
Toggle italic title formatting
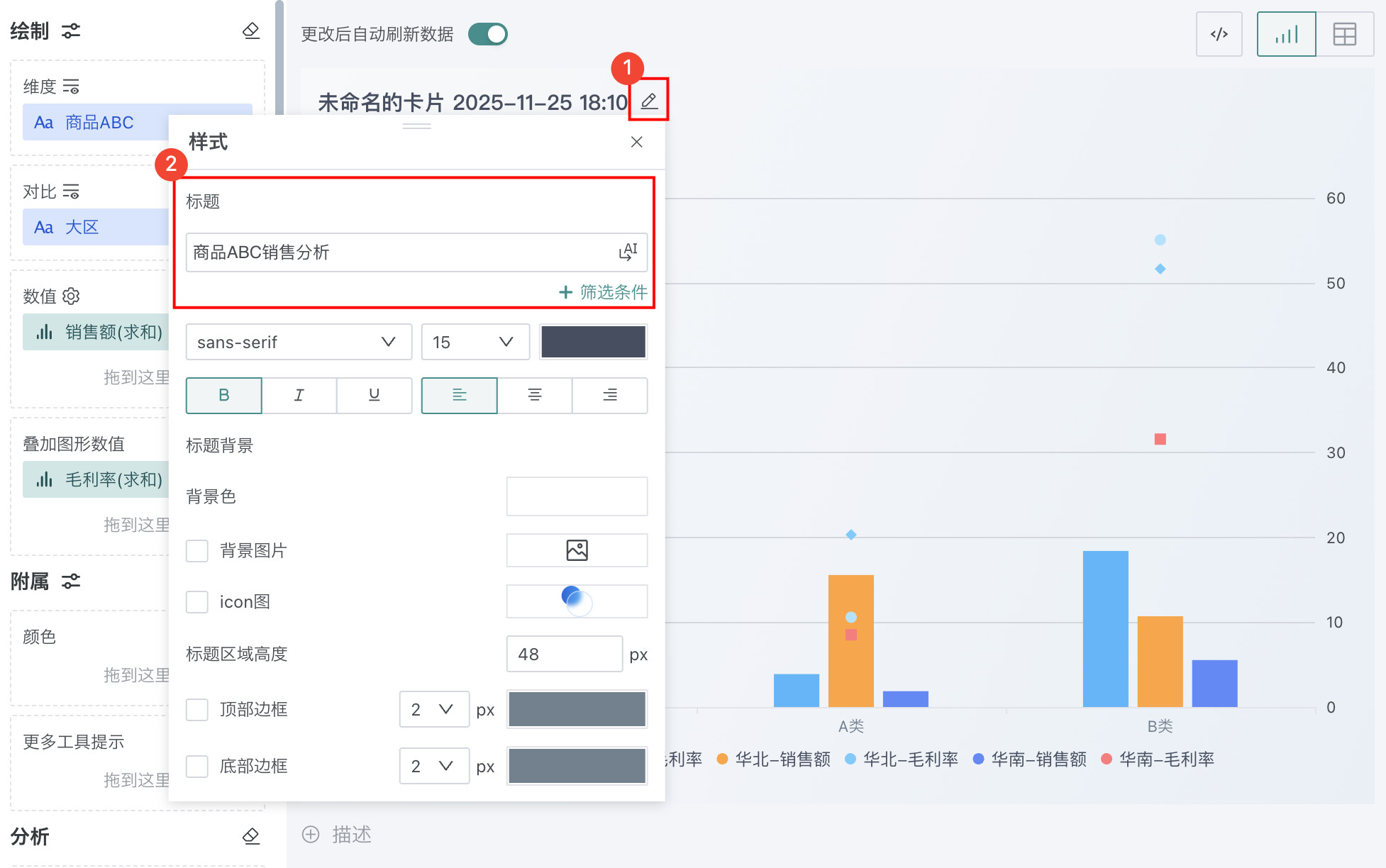tap(299, 395)
